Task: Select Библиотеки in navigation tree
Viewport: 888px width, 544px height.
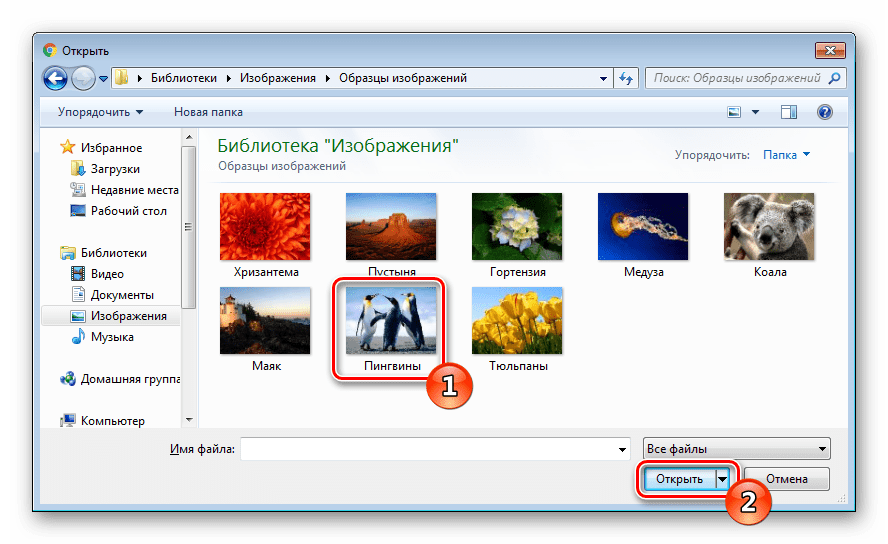Action: 103,252
